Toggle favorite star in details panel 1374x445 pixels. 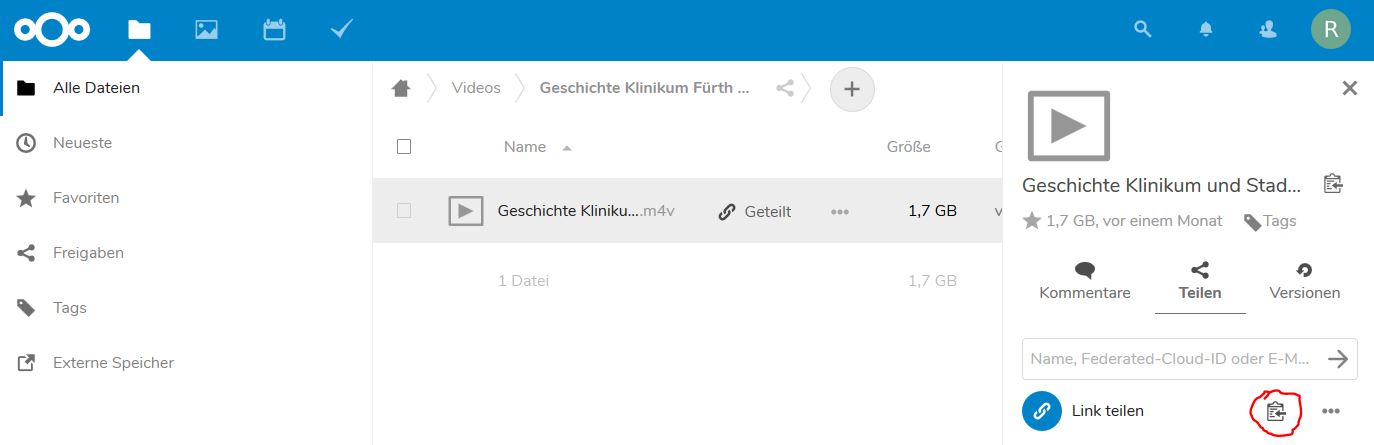coord(1031,221)
